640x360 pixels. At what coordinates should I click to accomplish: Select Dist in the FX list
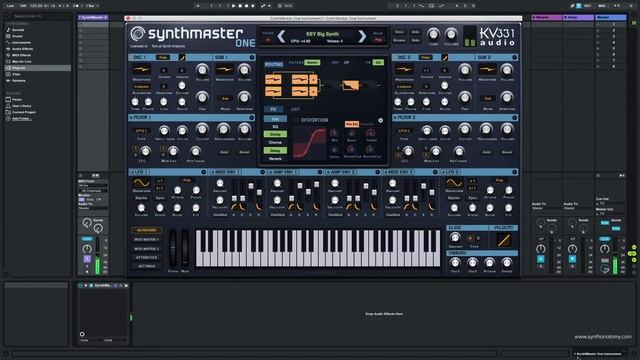tap(275, 119)
